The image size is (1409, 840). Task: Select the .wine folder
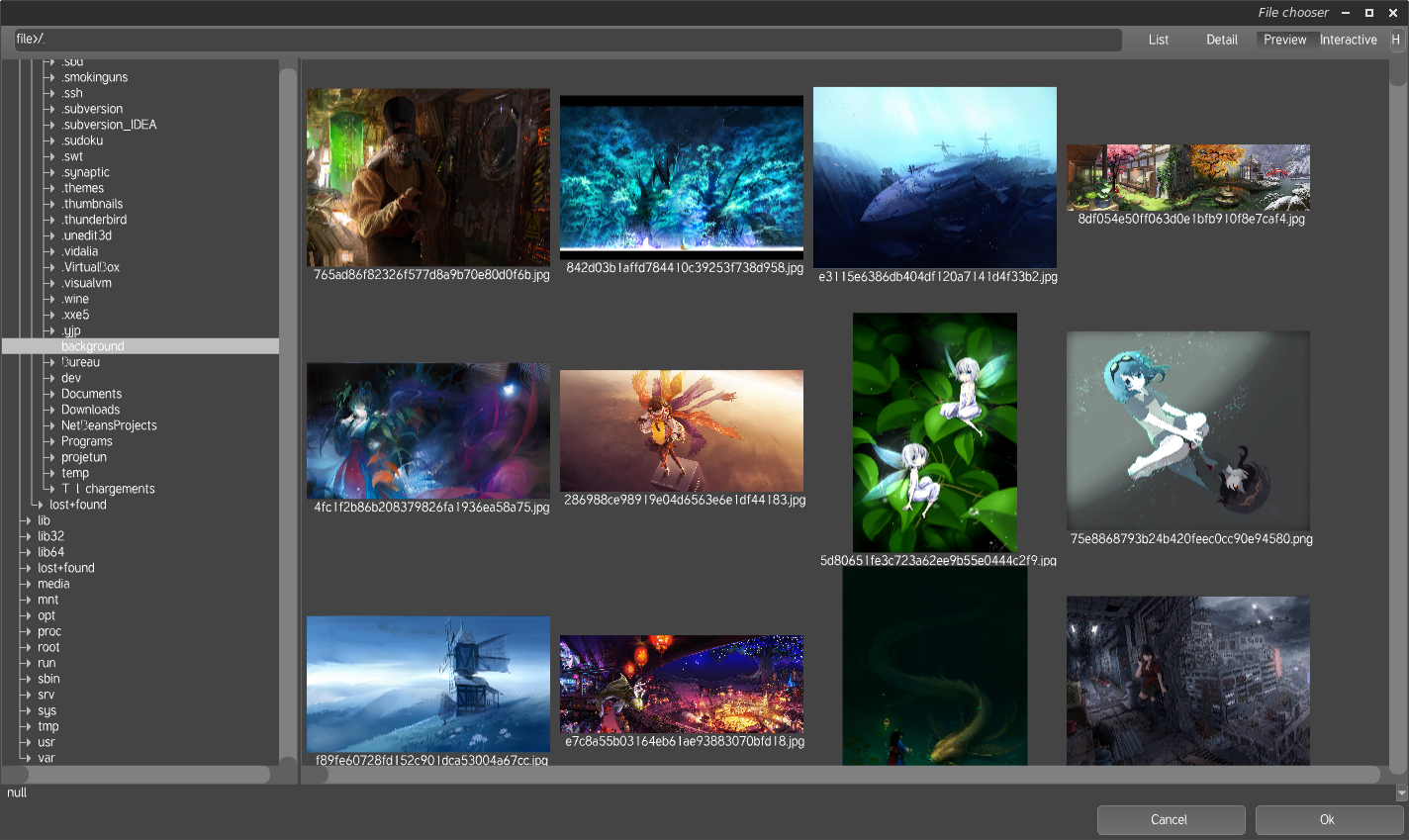[x=75, y=299]
